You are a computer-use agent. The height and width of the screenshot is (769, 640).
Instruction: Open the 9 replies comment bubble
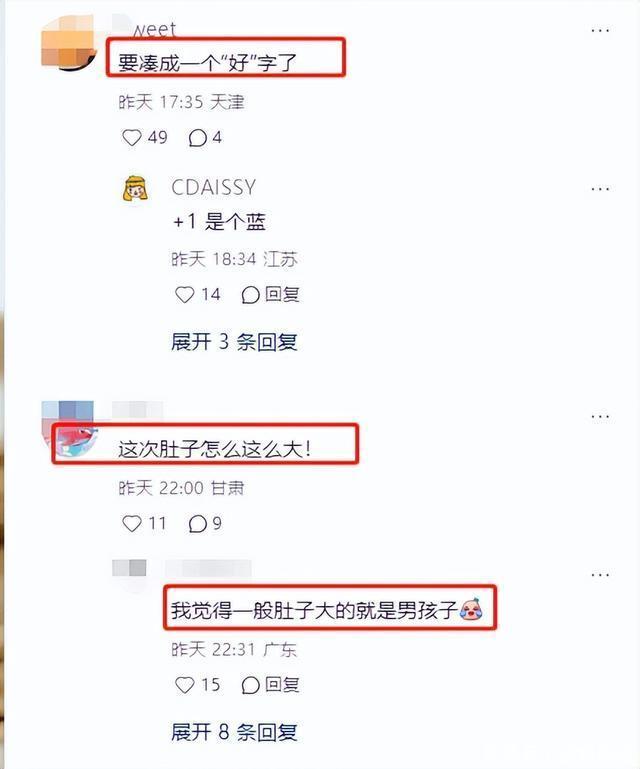pyautogui.click(x=197, y=524)
